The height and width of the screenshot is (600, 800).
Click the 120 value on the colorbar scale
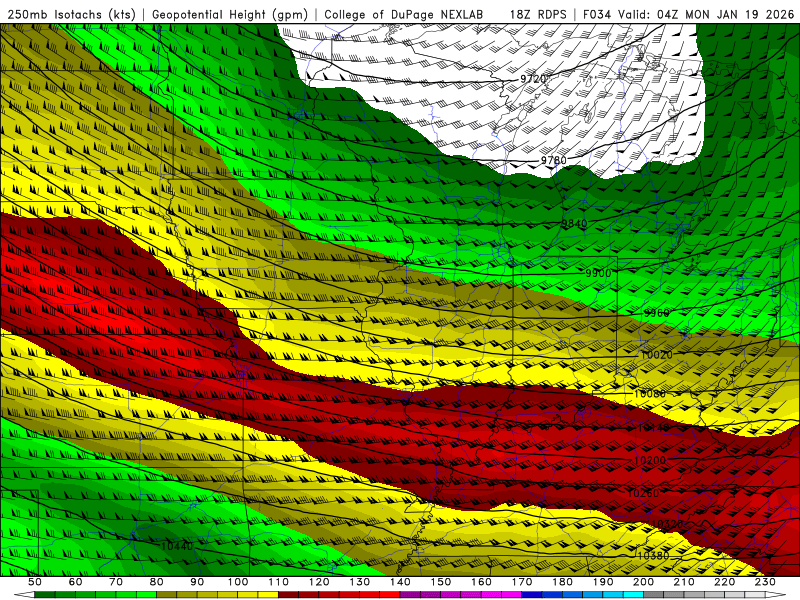(319, 582)
